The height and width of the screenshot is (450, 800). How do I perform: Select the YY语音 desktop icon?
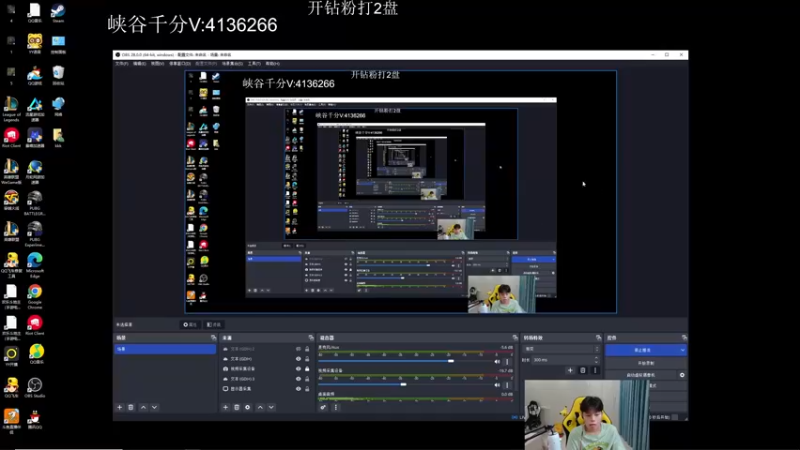35,44
